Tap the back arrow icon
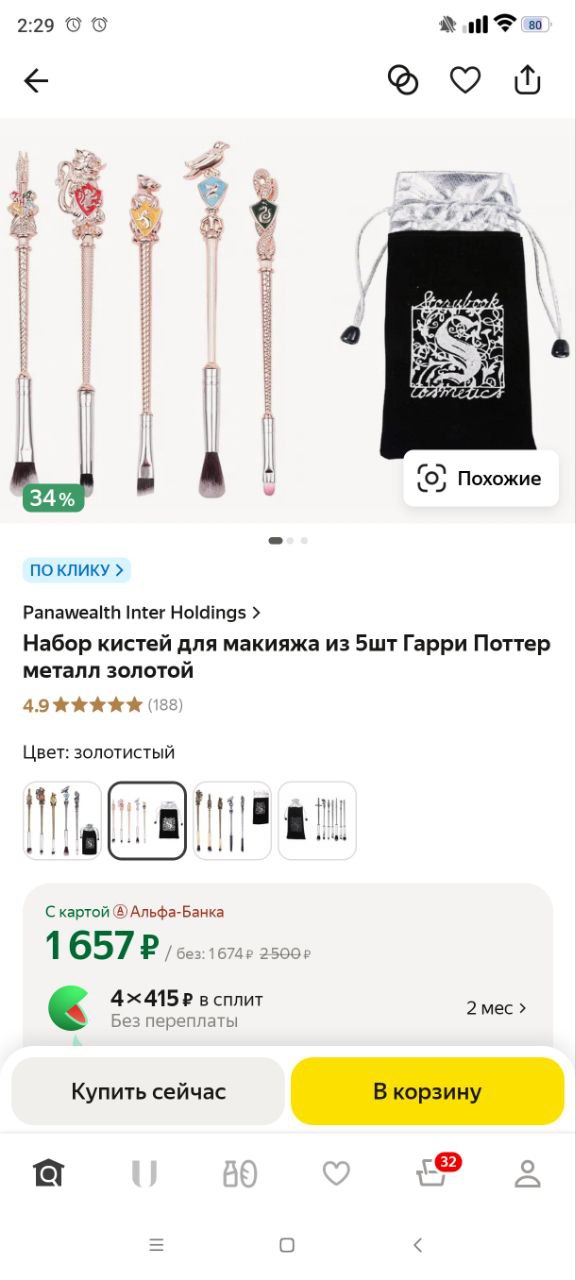The height and width of the screenshot is (1280, 576). (x=36, y=81)
